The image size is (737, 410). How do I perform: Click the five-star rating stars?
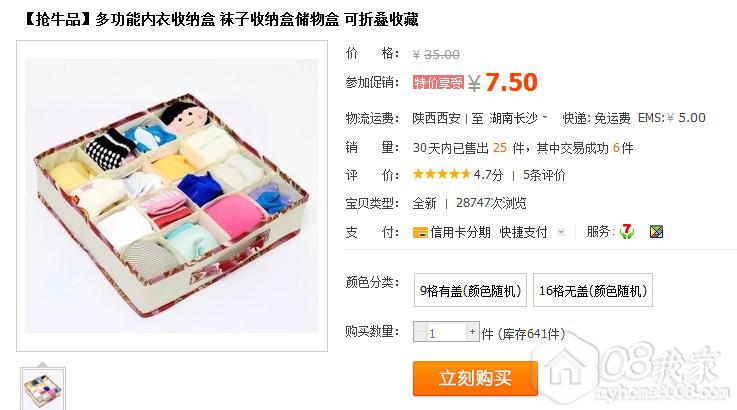pos(441,175)
